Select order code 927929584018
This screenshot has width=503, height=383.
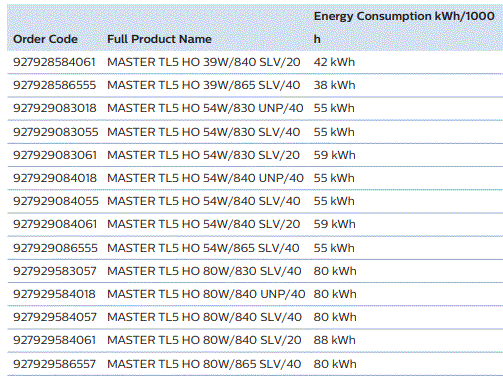54,294
